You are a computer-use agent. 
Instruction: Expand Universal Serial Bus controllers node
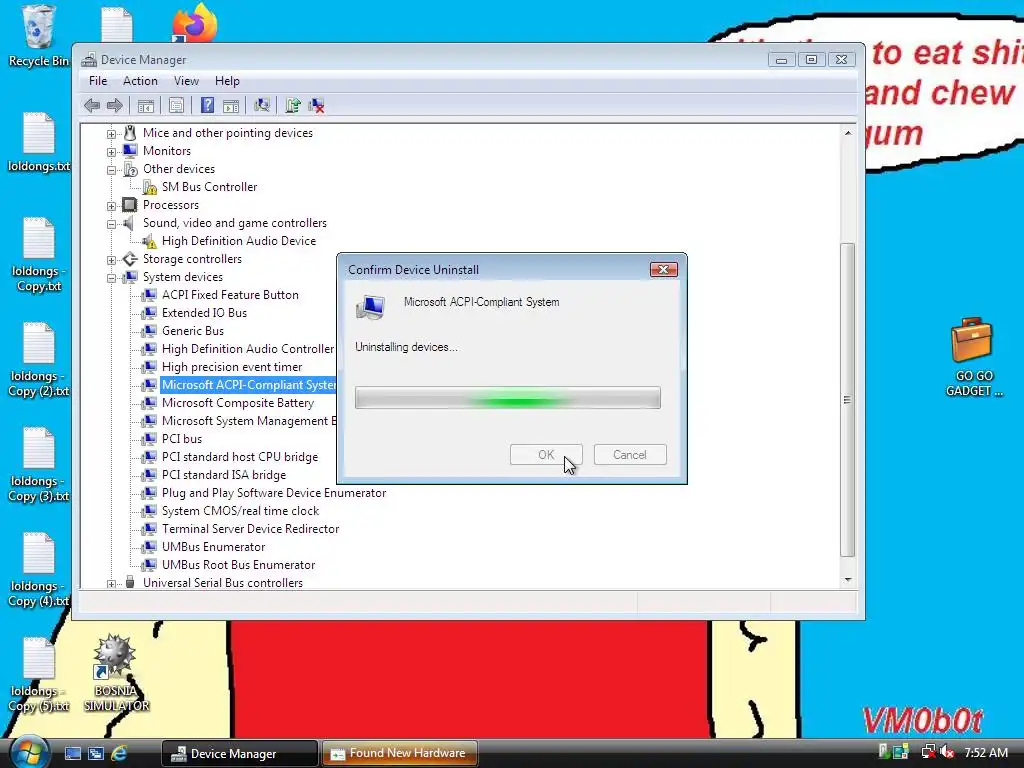pos(112,584)
